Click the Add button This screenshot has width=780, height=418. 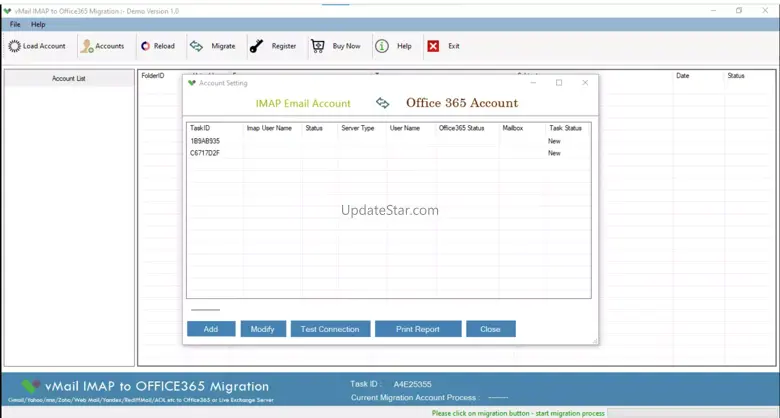[211, 329]
